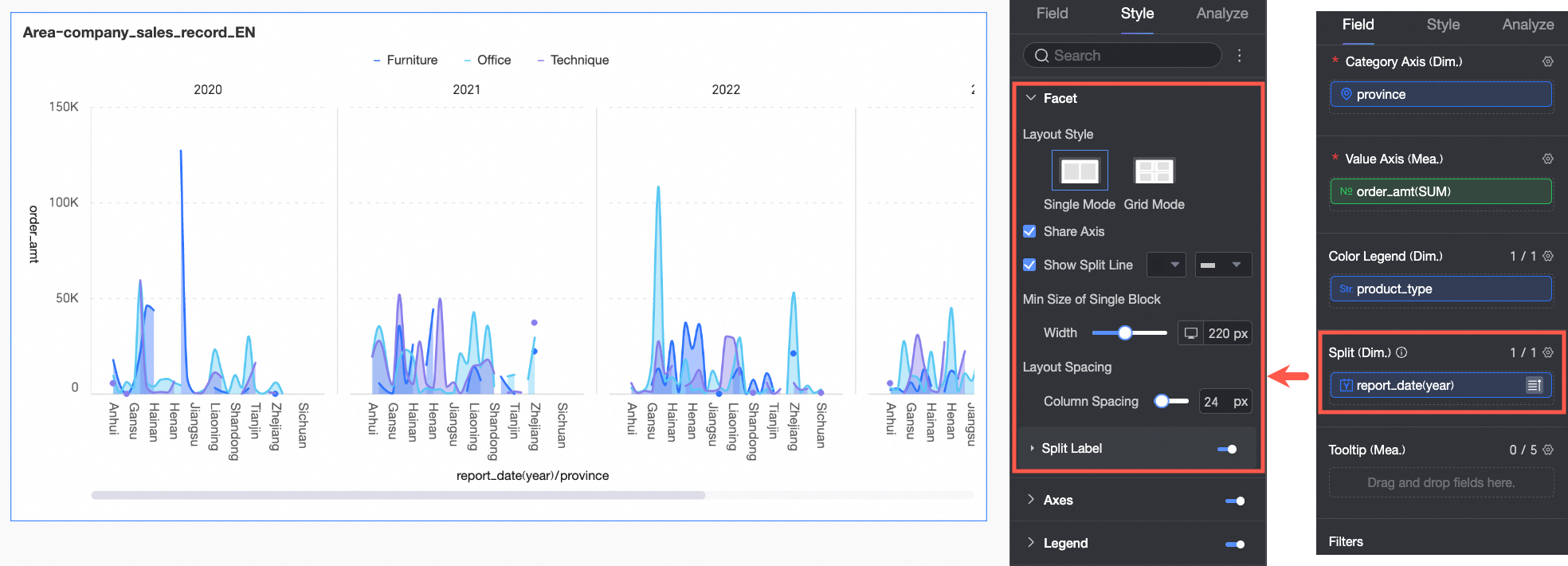Open Style tab in right field panel
Image resolution: width=1568 pixels, height=566 pixels.
1443,25
